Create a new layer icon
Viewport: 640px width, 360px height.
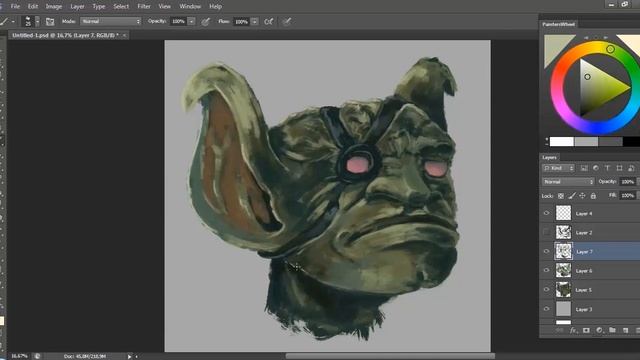click(x=625, y=330)
